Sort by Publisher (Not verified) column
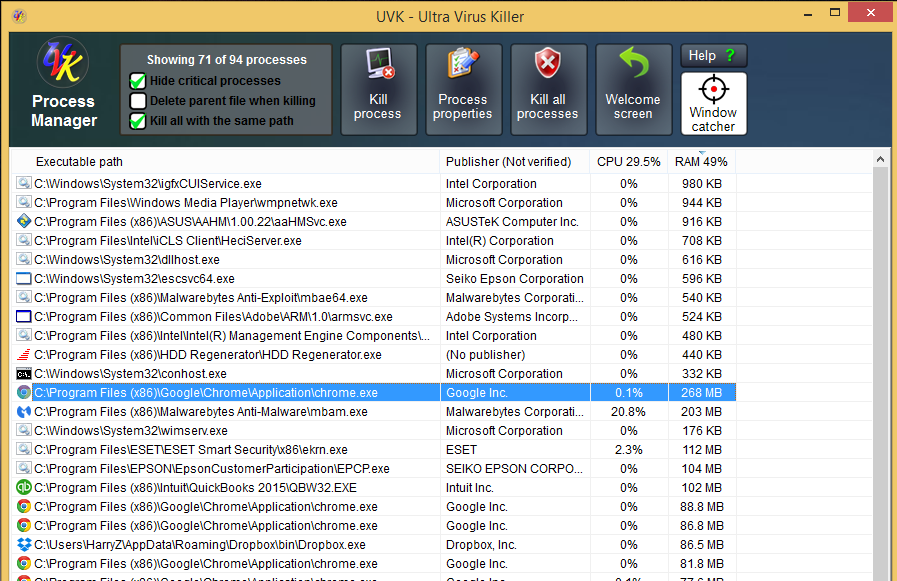This screenshot has height=581, width=897. click(x=515, y=162)
